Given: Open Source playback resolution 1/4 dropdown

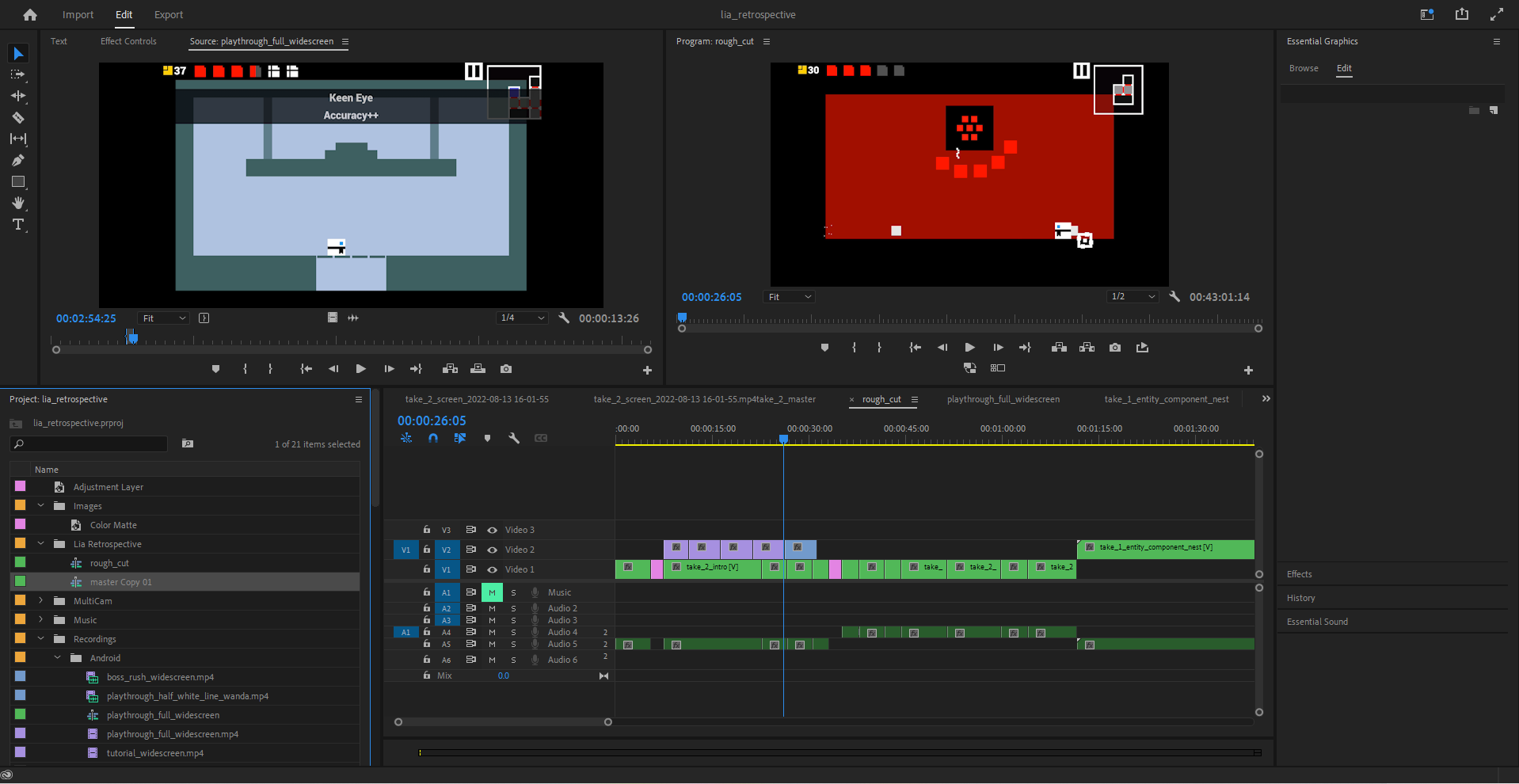Looking at the screenshot, I should point(523,318).
